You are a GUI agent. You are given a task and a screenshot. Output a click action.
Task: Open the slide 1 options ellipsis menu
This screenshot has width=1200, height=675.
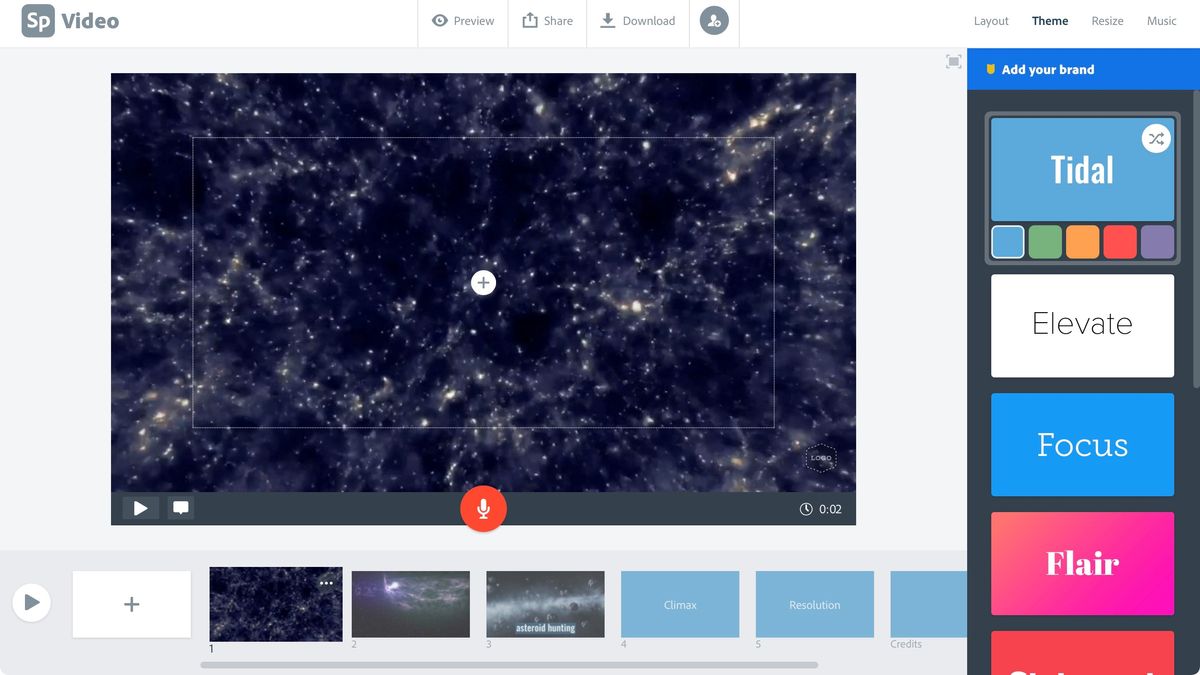pos(325,582)
